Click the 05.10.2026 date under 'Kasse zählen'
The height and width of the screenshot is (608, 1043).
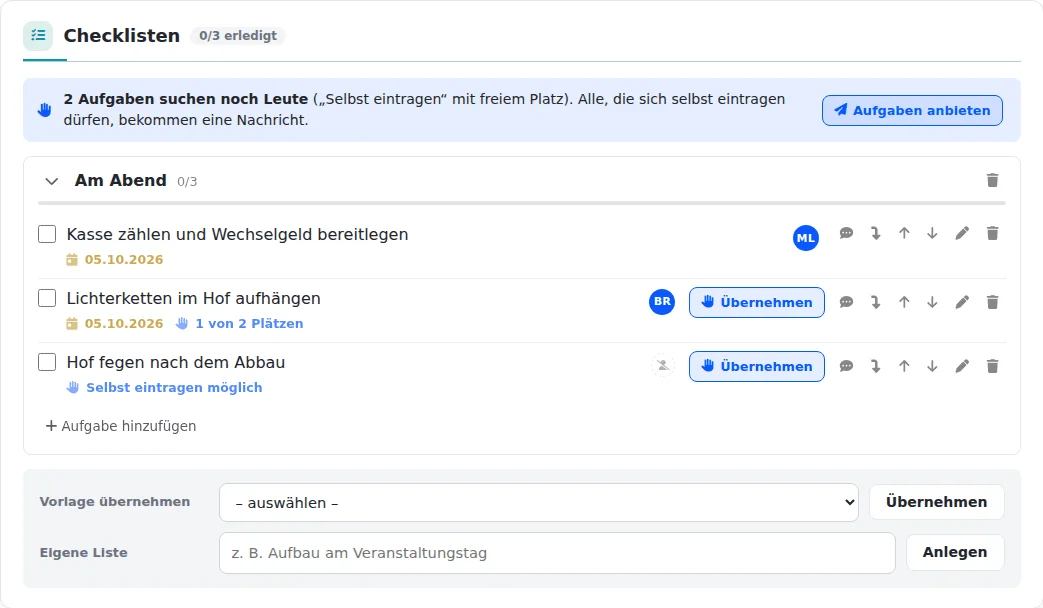[114, 259]
